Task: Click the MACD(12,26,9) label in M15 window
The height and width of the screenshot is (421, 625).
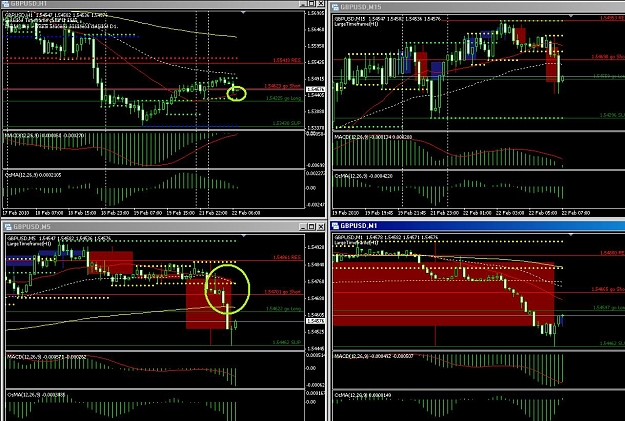Action: pos(373,137)
